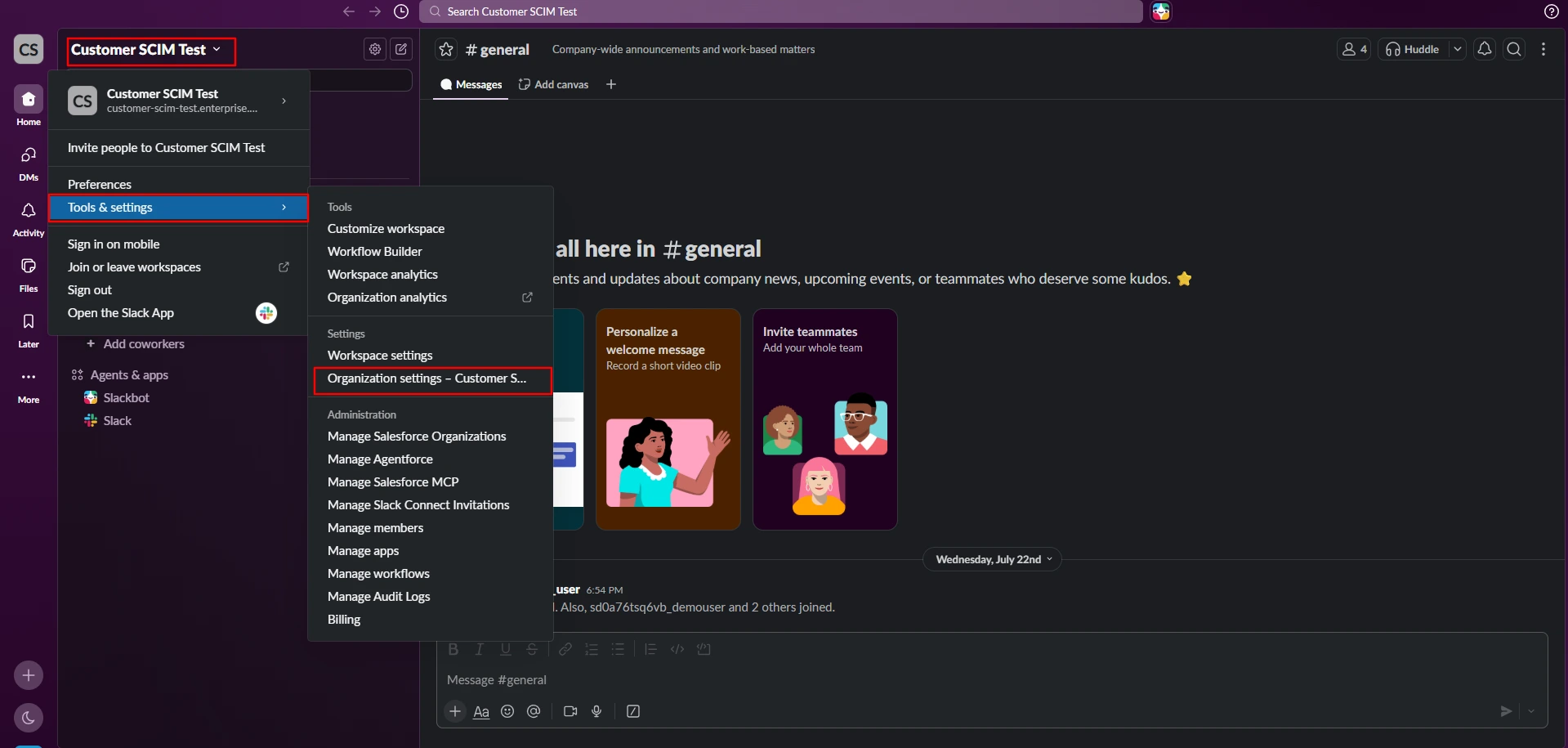The image size is (1568, 748).
Task: Open the Customer SCIM Test workspace dropdown
Action: [x=146, y=49]
